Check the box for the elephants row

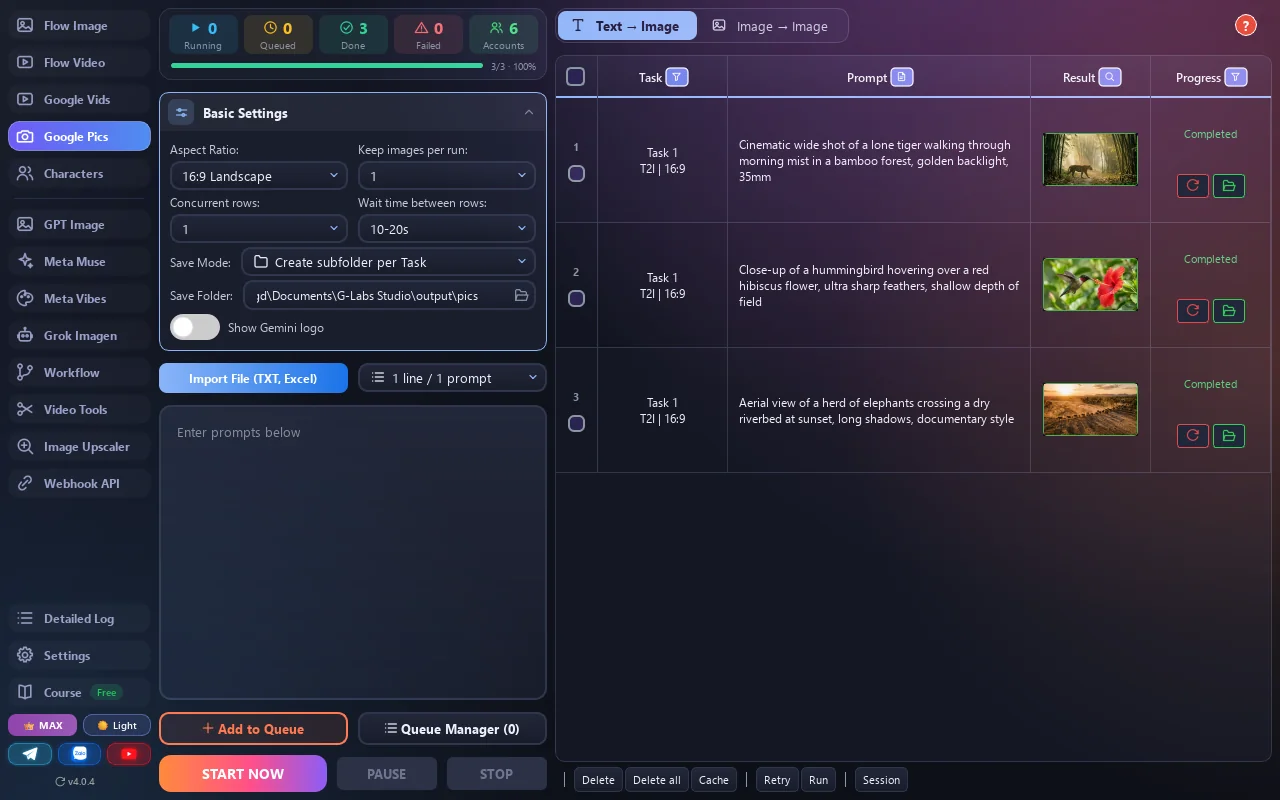pos(576,423)
